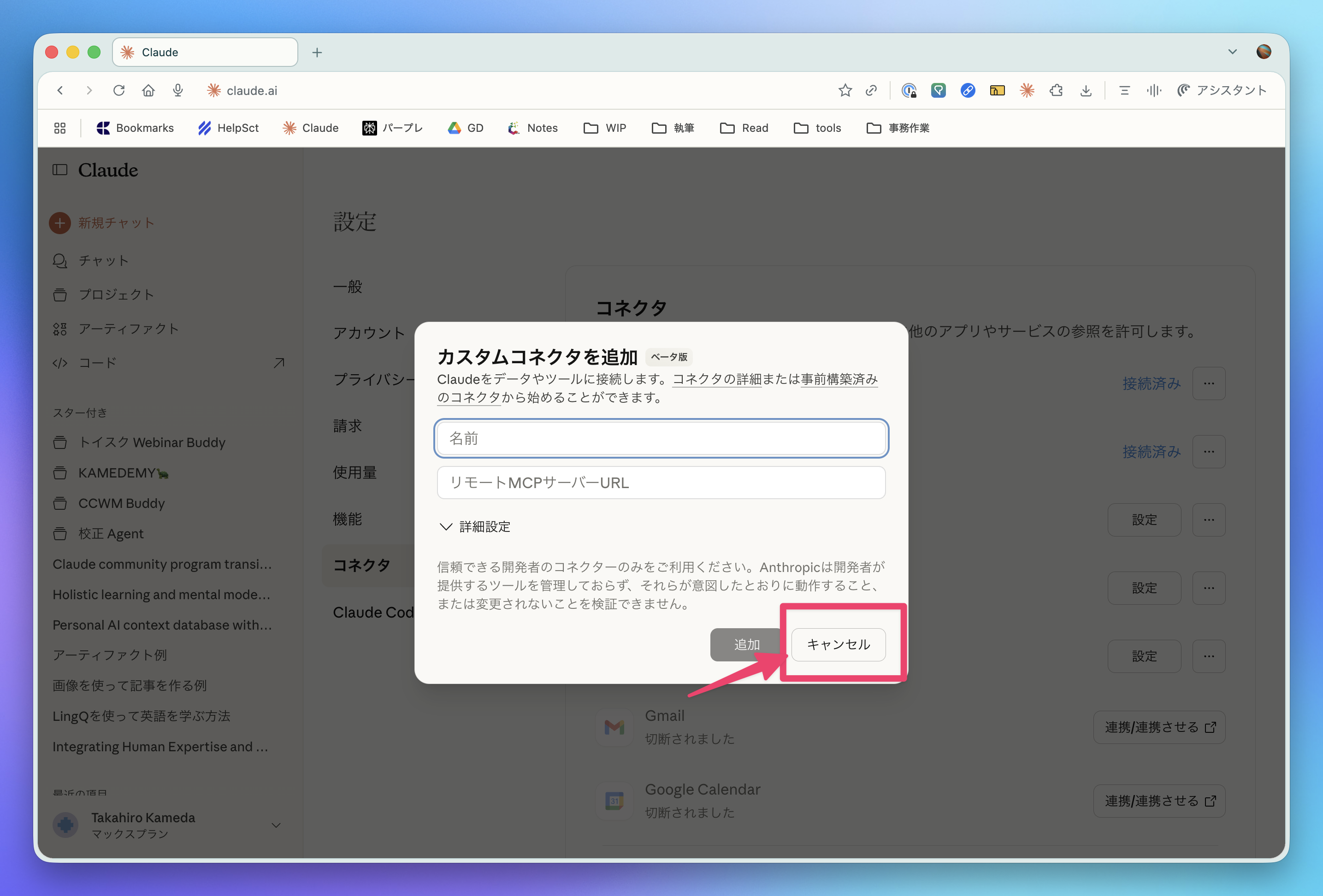This screenshot has height=896, width=1323.
Task: Select the Claude browser tab
Action: (205, 53)
